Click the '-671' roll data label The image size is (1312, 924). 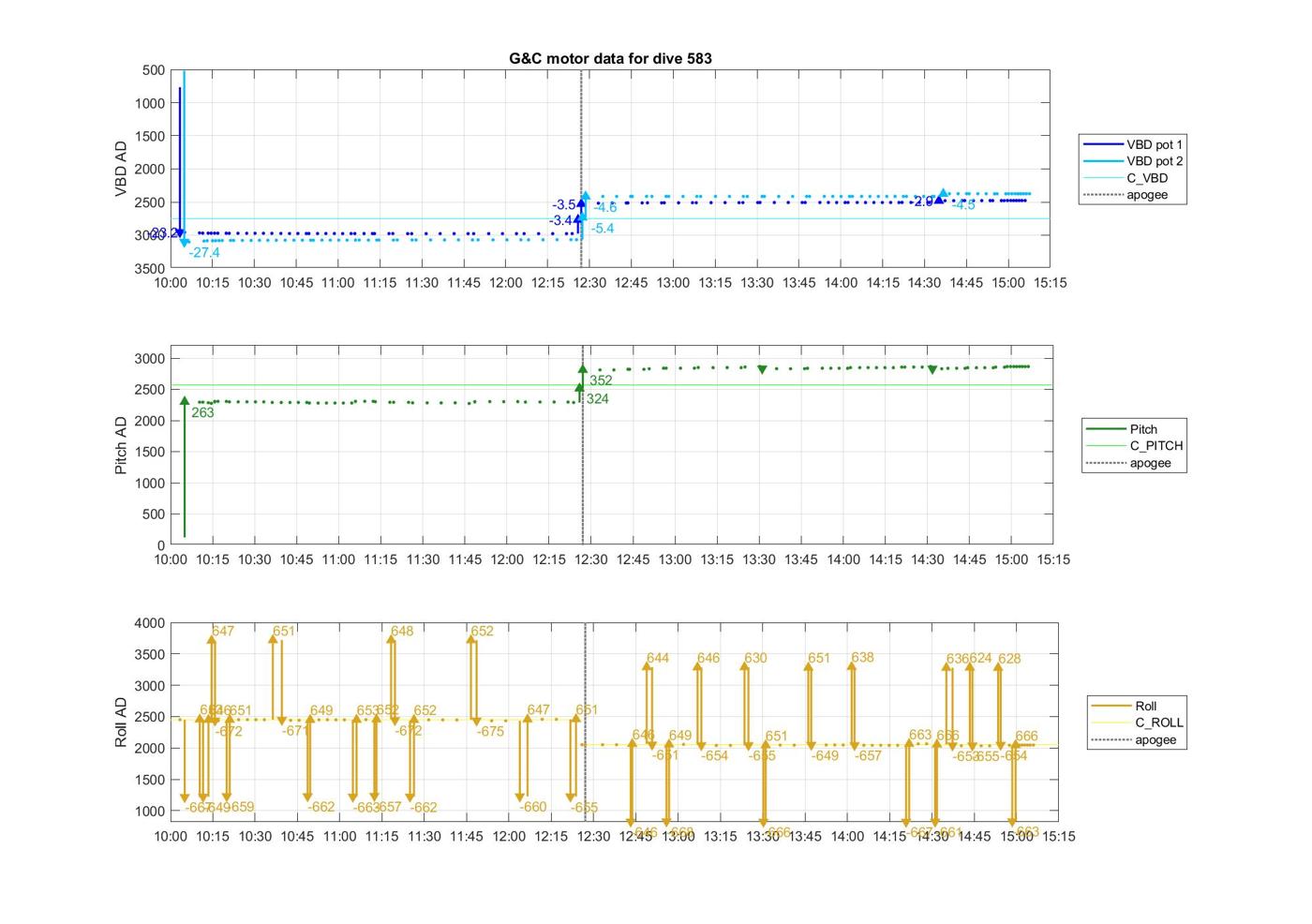click(x=296, y=730)
